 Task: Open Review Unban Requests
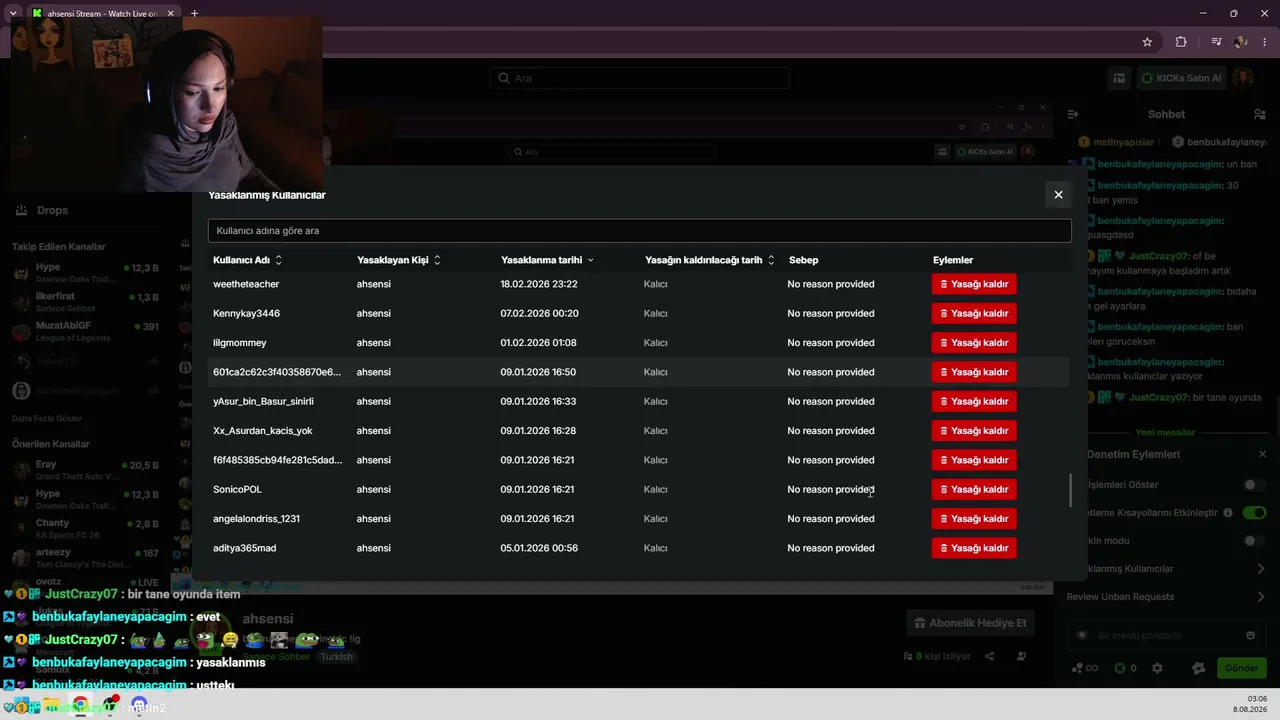tap(1166, 597)
